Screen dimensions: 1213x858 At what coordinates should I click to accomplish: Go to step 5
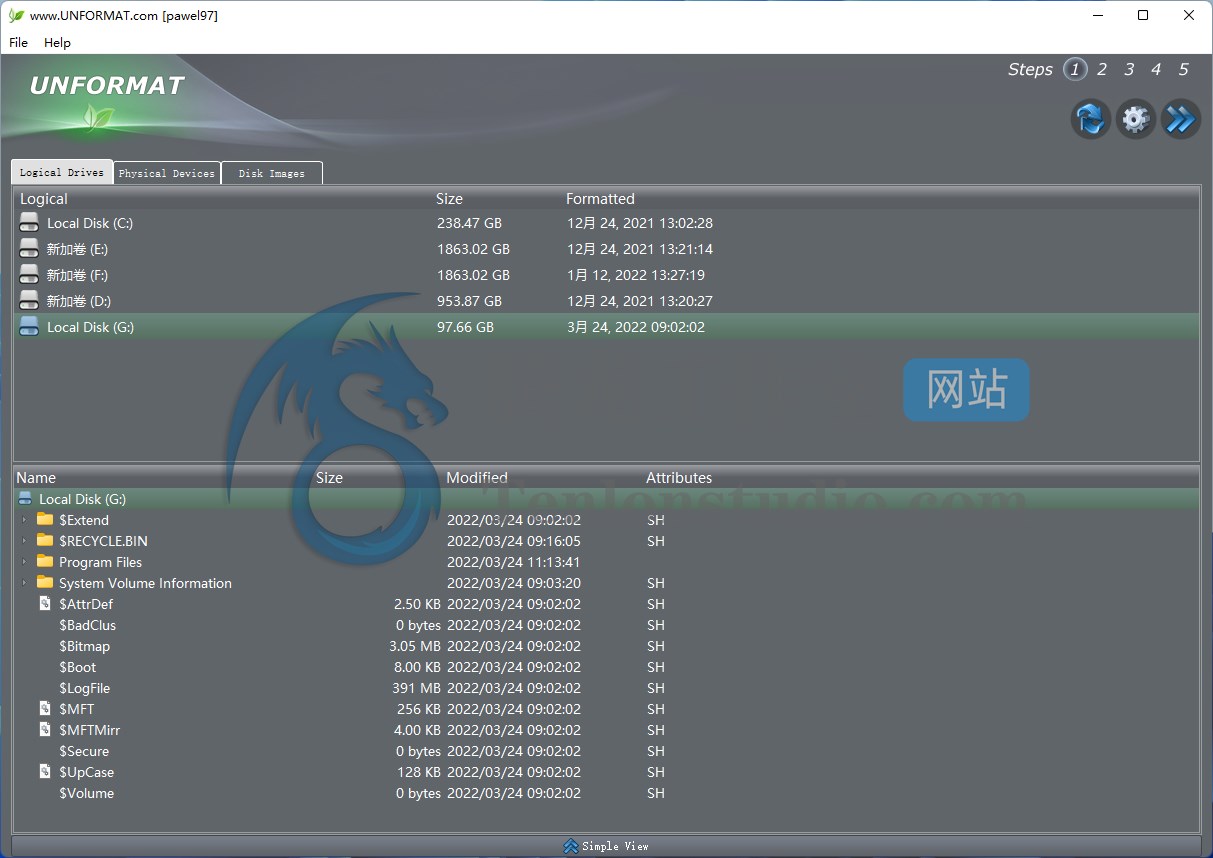pyautogui.click(x=1183, y=69)
